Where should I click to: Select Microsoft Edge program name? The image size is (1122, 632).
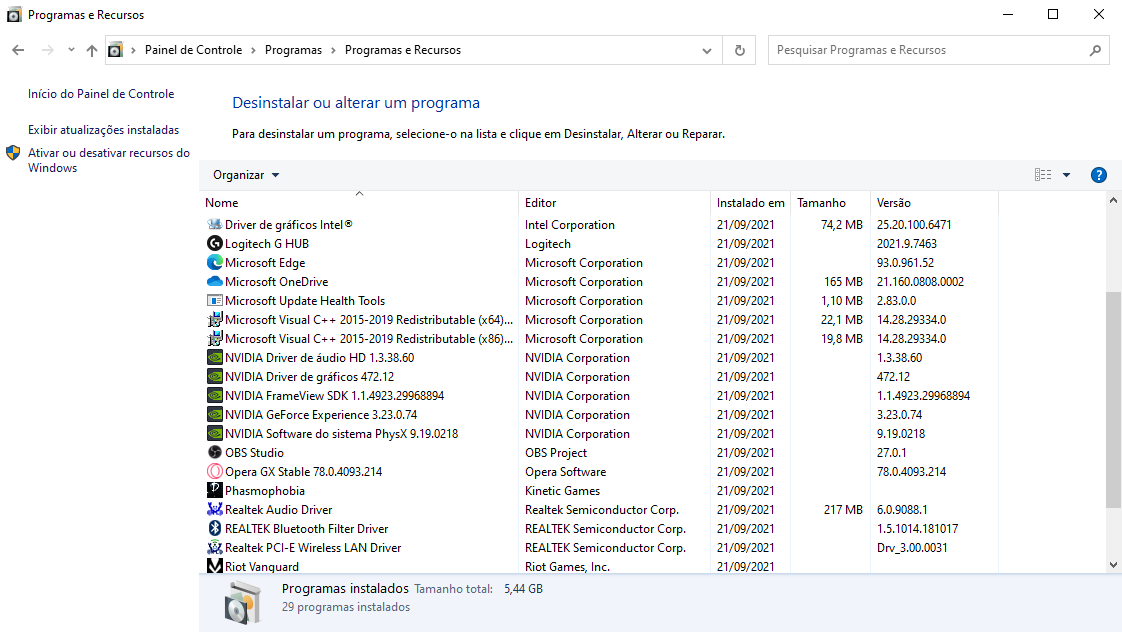point(265,263)
